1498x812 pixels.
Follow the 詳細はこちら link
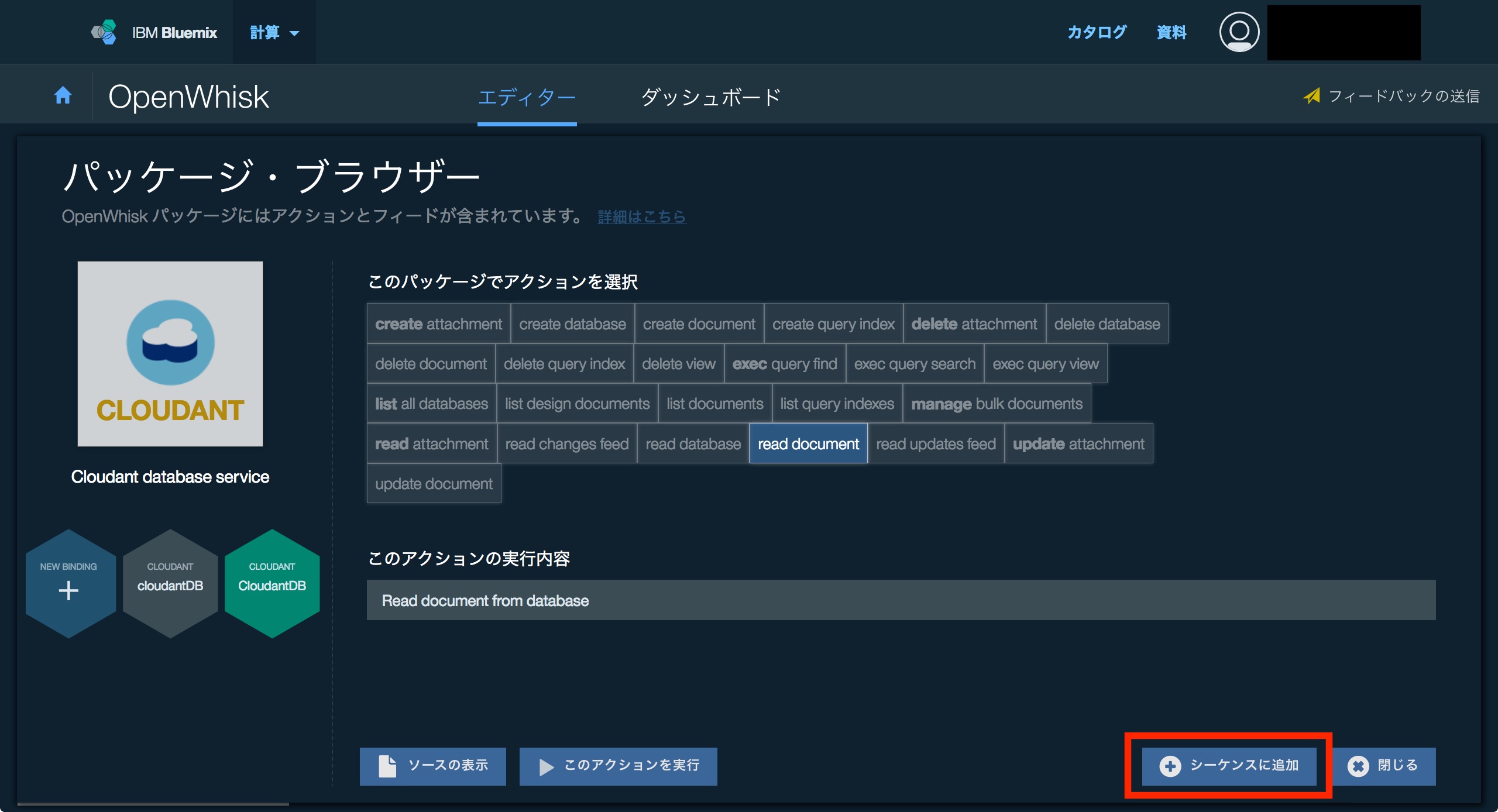coord(642,216)
